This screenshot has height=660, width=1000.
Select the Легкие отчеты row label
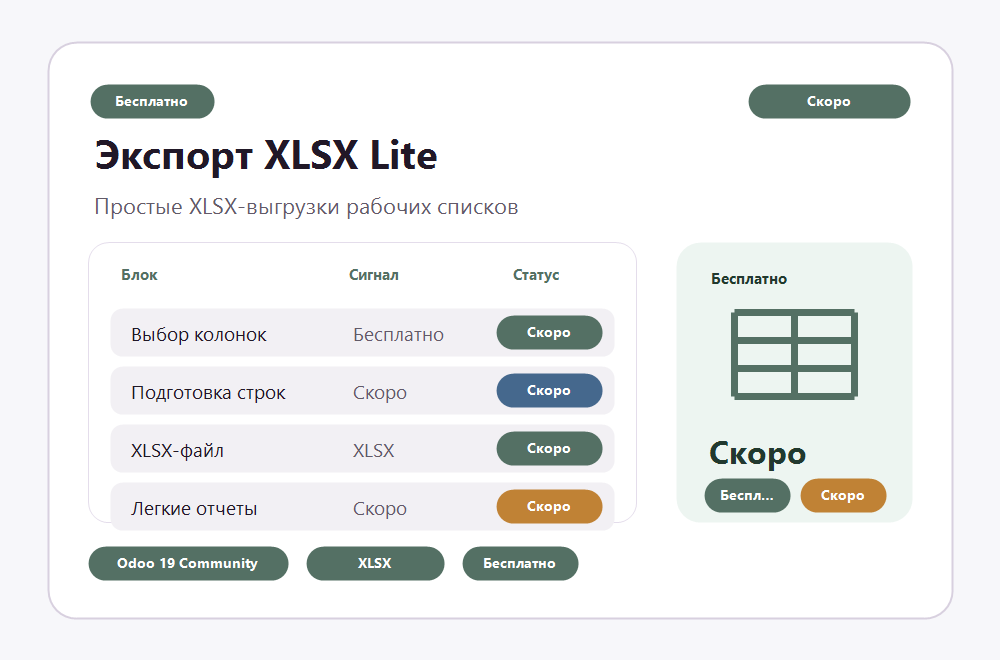click(194, 509)
